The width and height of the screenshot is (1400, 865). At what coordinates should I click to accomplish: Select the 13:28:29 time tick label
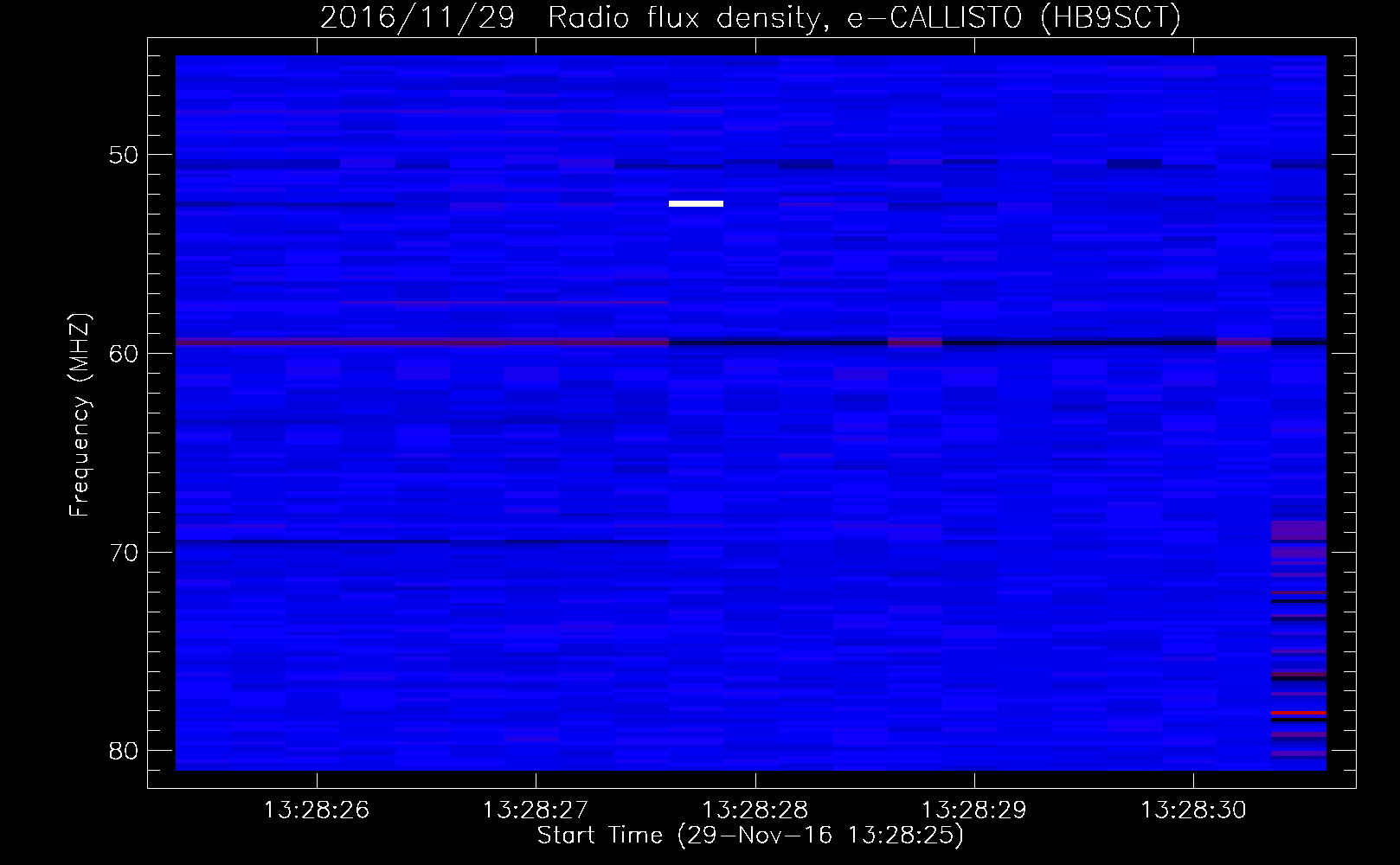pyautogui.click(x=974, y=810)
